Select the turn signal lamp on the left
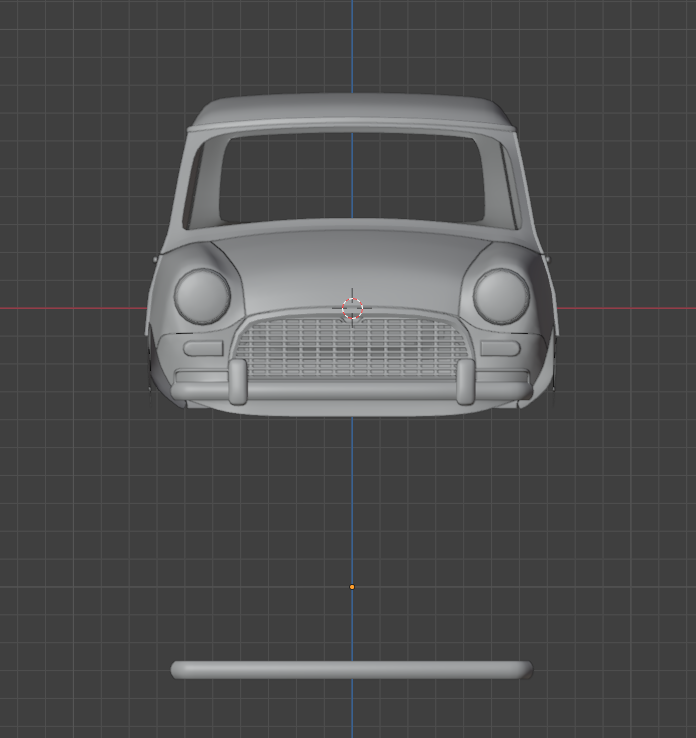The height and width of the screenshot is (738, 696). (203, 349)
